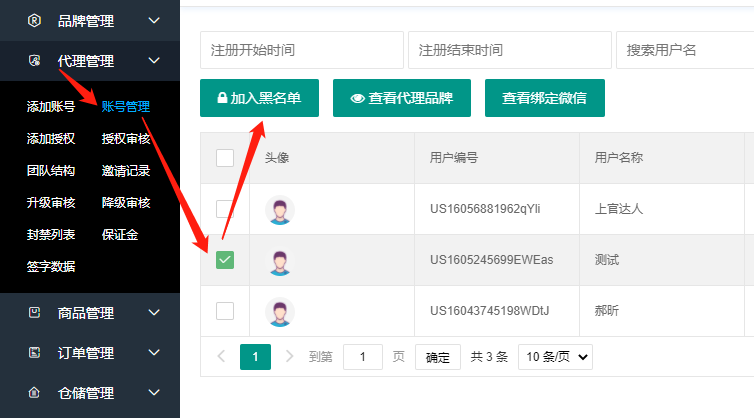Viewport: 754px width, 418px height.
Task: Click the avatar of user 测试
Action: (280, 260)
